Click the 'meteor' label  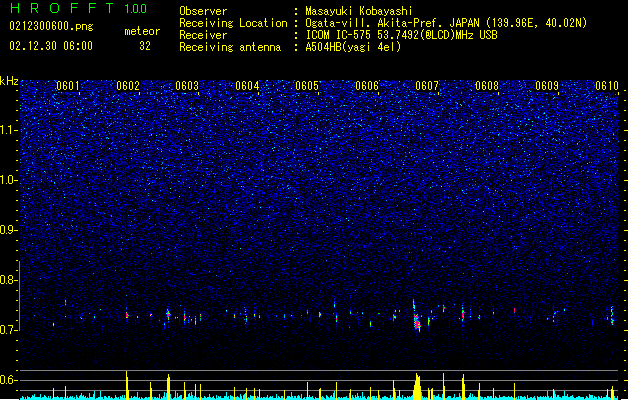coord(142,31)
